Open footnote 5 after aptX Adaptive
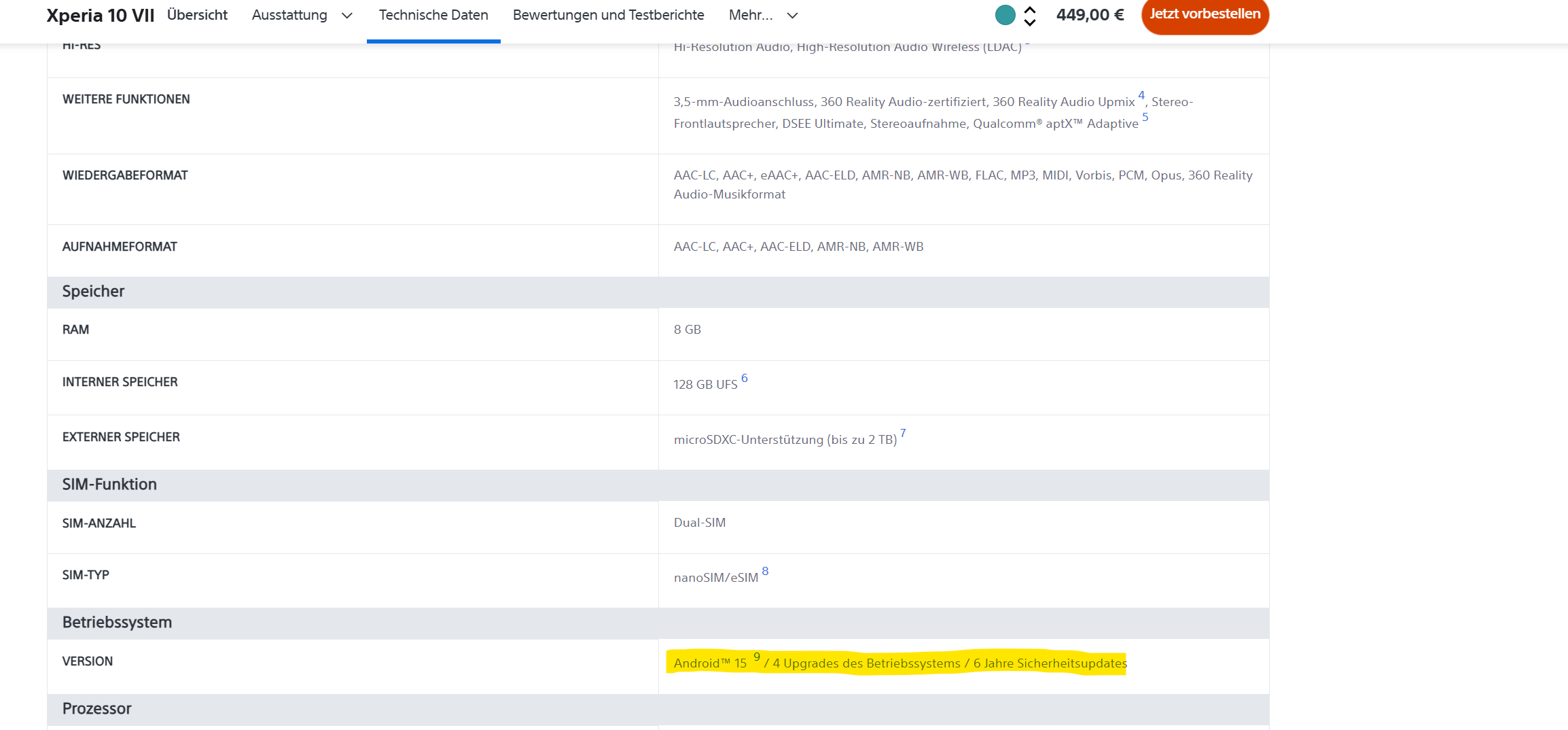1568x730 pixels. click(x=1145, y=117)
